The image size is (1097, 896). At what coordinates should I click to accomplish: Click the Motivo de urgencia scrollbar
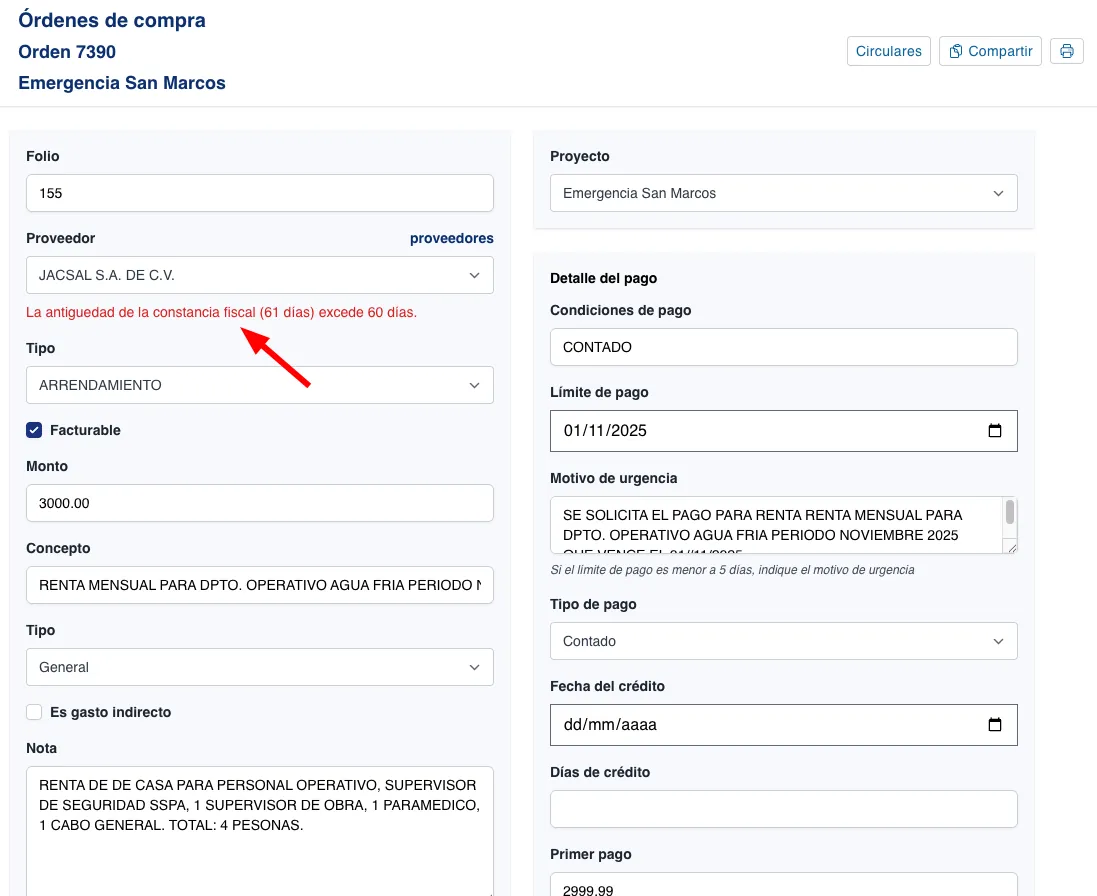click(1010, 515)
